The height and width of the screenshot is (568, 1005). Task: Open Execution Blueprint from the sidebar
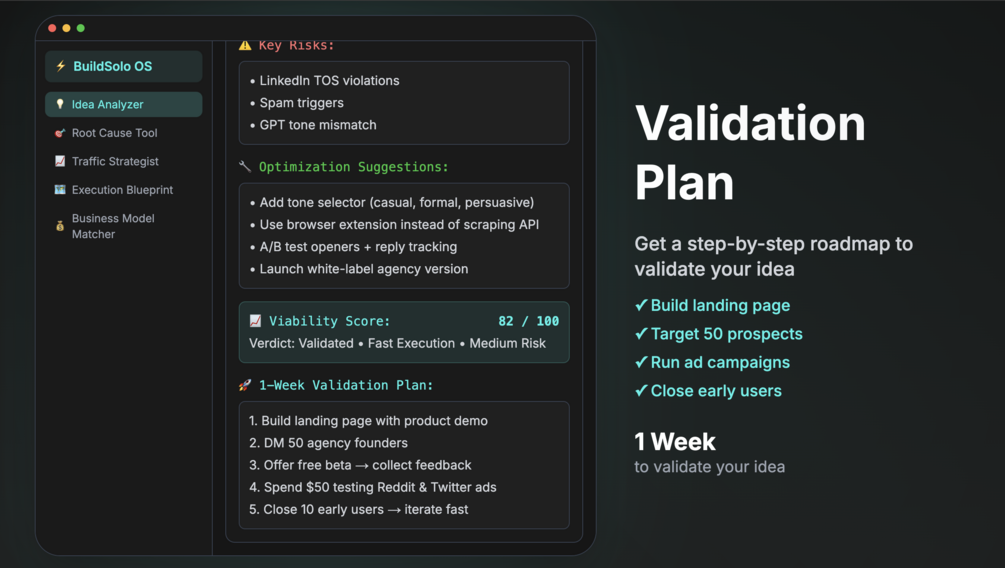124,190
